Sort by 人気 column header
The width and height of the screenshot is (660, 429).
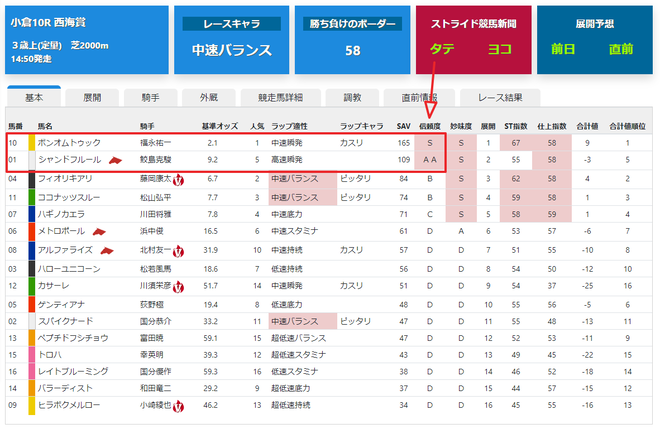pos(257,126)
